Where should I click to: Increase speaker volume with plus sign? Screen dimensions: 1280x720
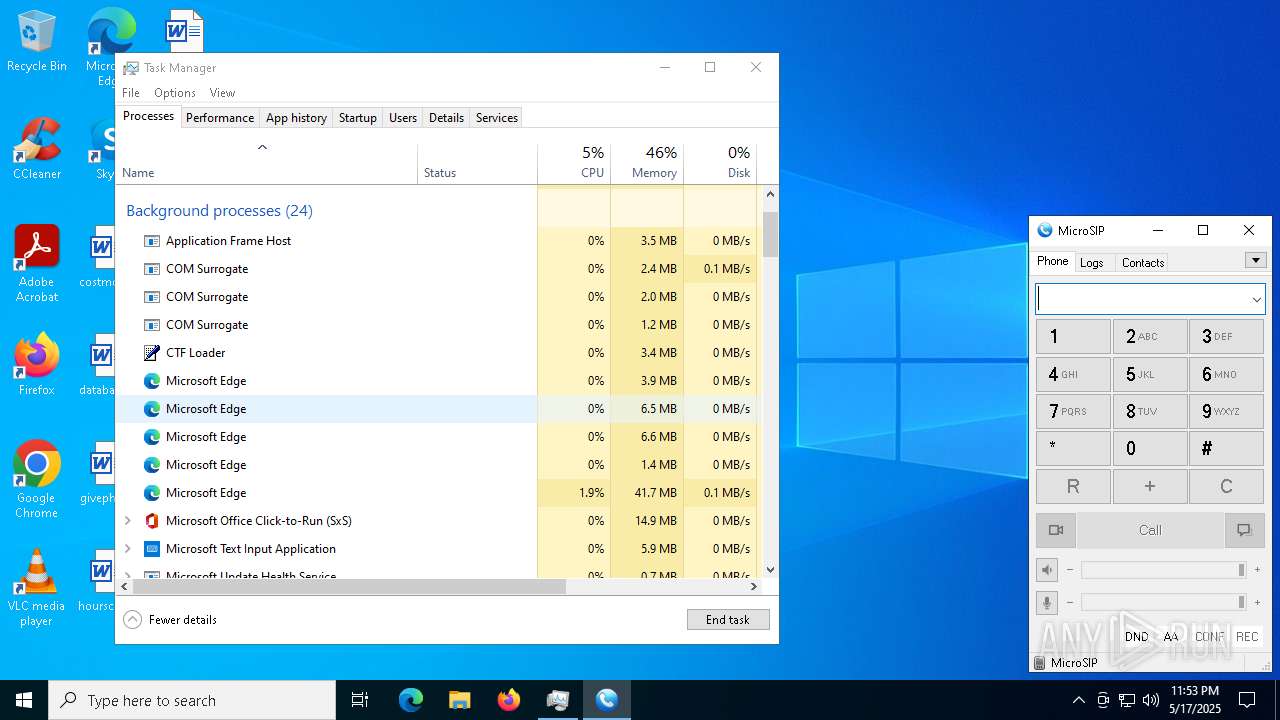pos(1257,570)
